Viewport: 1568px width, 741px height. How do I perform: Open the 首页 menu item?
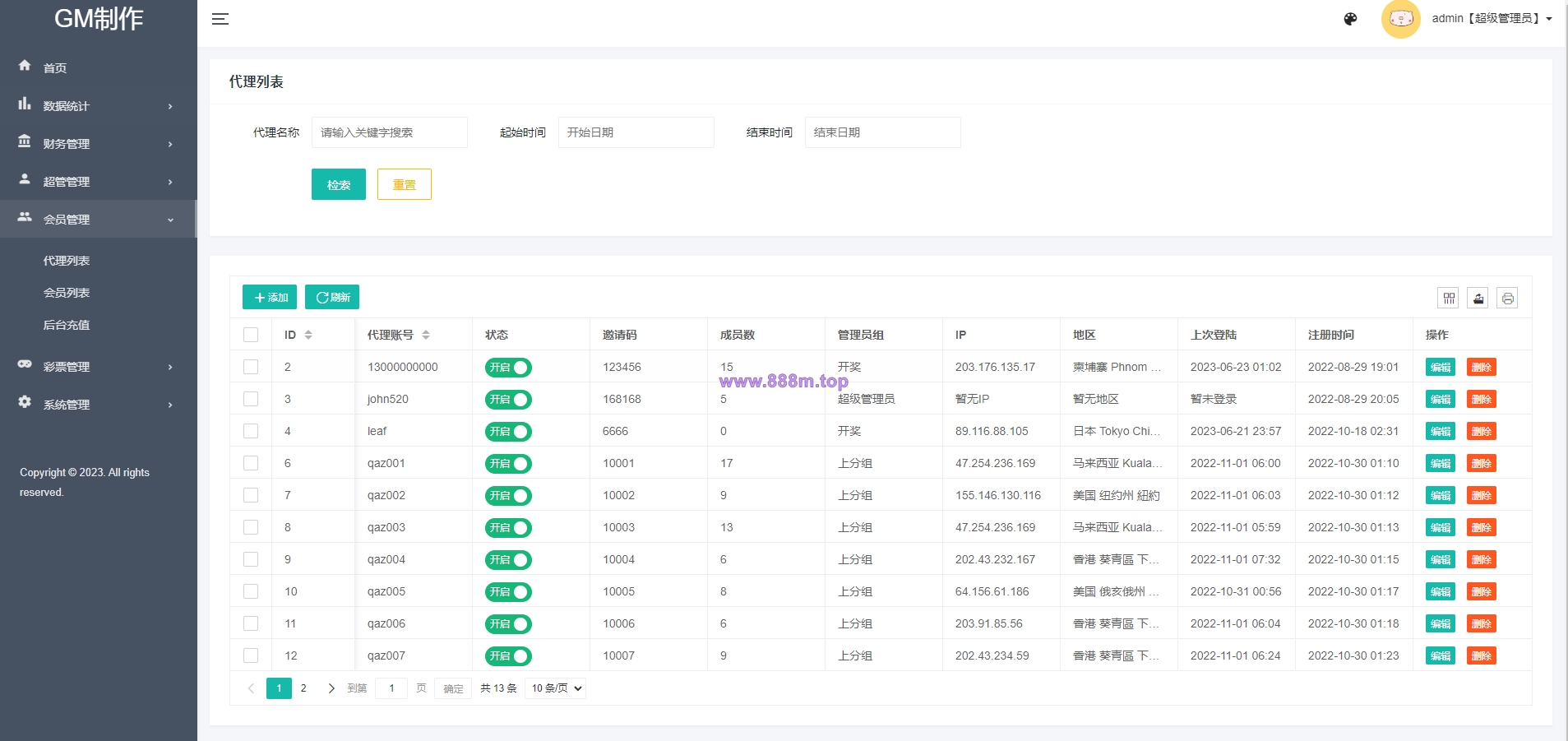pyautogui.click(x=99, y=68)
